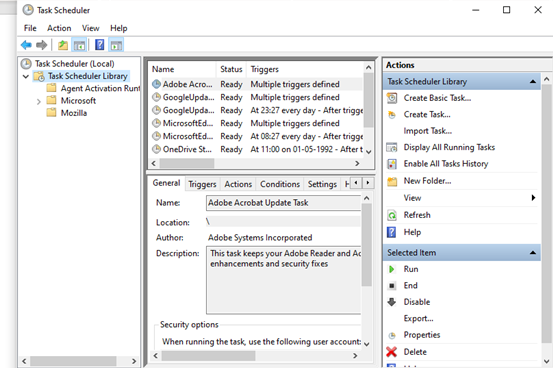
Task: Switch to the Settings tab
Action: click(x=322, y=184)
